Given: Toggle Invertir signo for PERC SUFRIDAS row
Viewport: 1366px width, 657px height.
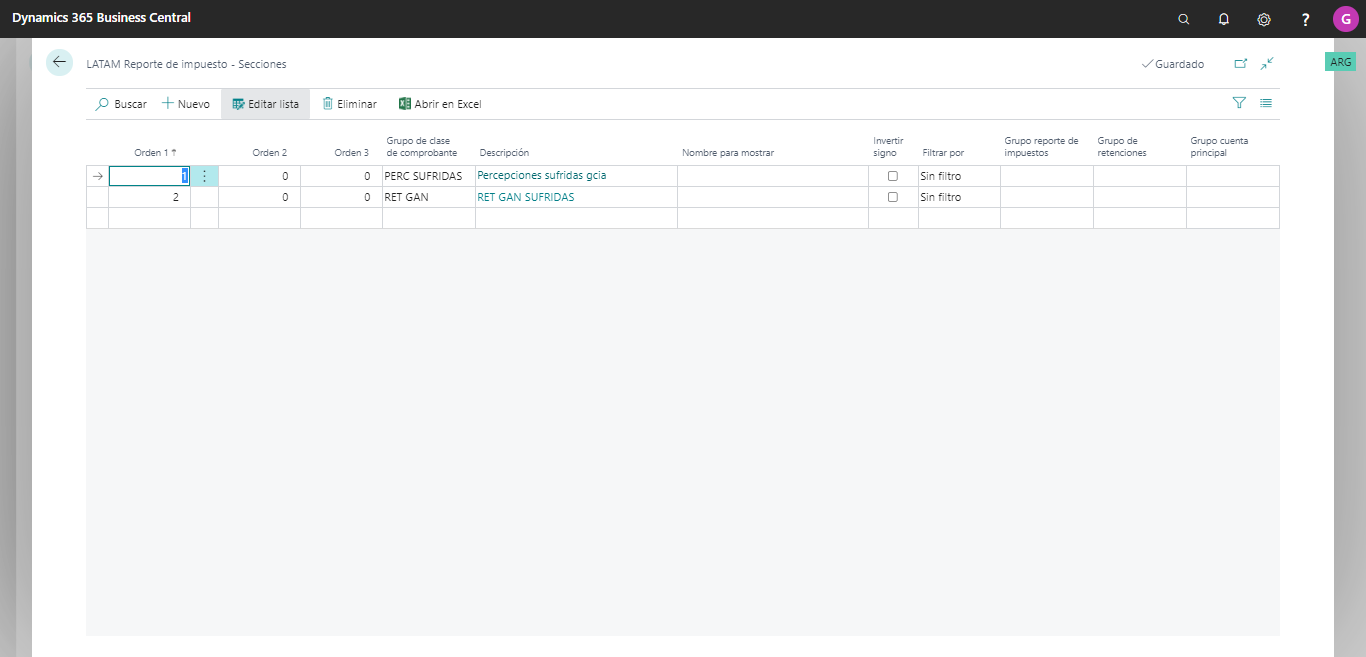Looking at the screenshot, I should pos(893,176).
